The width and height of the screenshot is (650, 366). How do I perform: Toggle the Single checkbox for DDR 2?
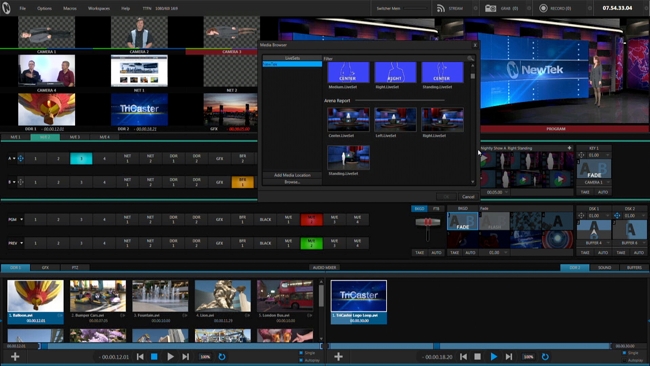coord(624,353)
